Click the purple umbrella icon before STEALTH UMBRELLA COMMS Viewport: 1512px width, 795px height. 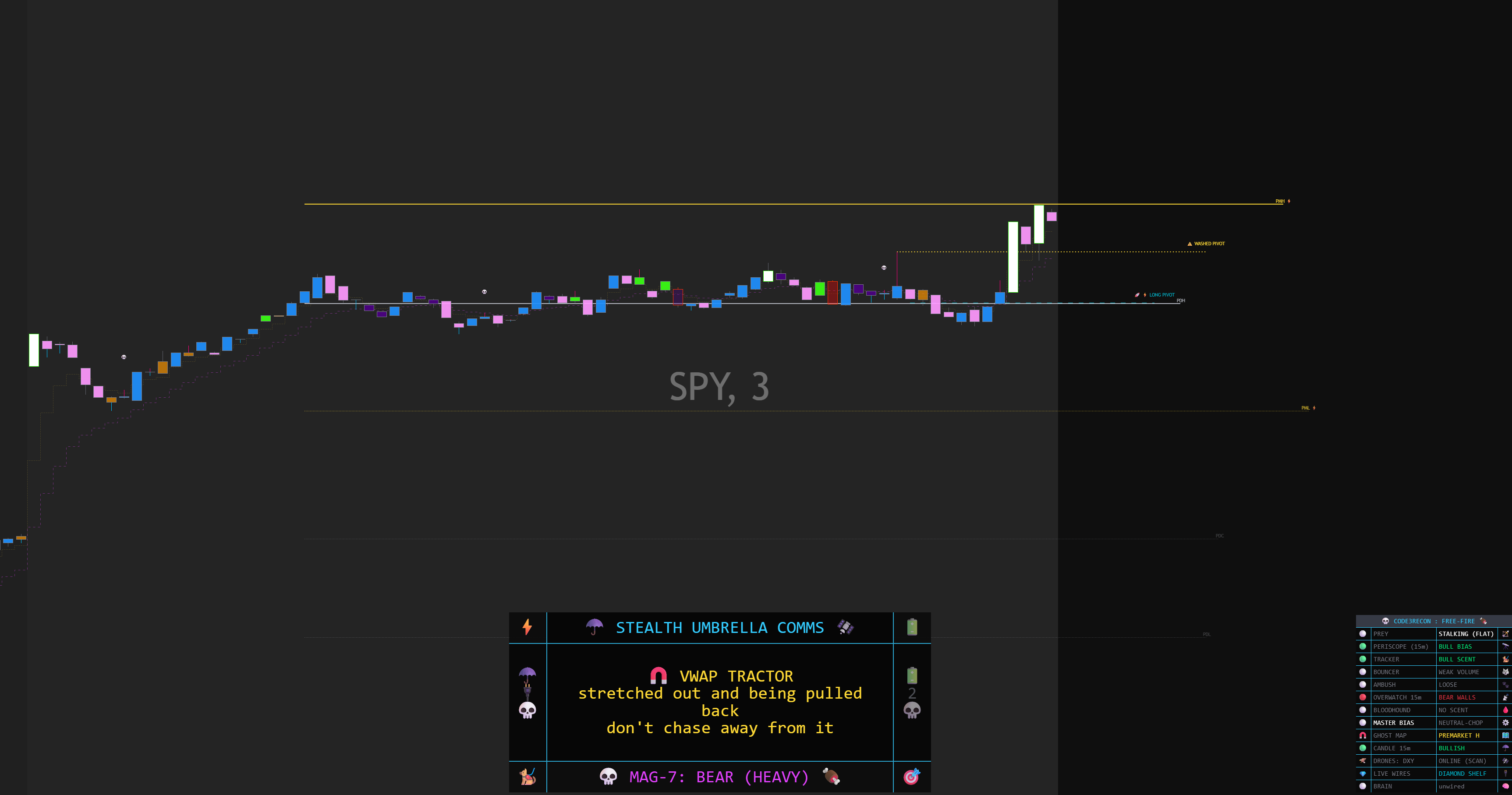click(x=595, y=627)
